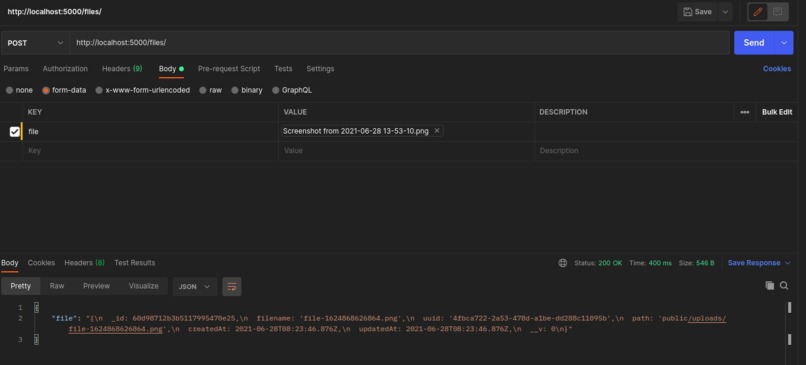This screenshot has width=806, height=365.
Task: Open the Settings tab
Action: click(x=320, y=69)
